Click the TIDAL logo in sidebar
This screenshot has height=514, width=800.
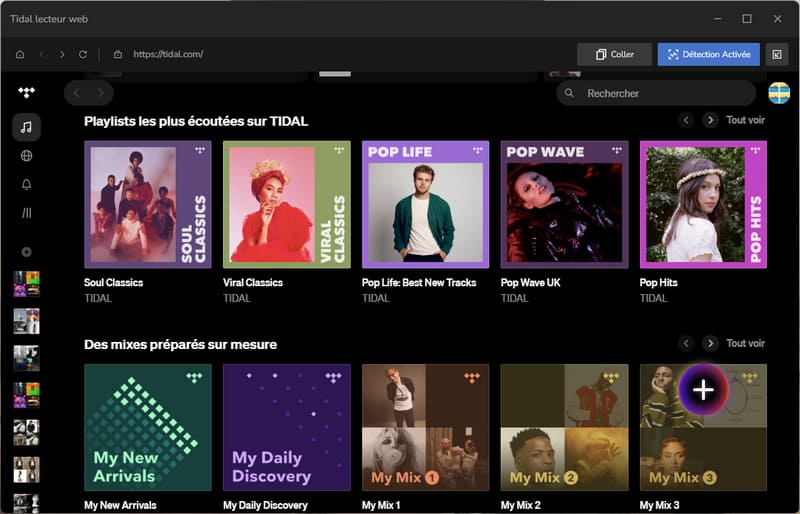point(27,92)
